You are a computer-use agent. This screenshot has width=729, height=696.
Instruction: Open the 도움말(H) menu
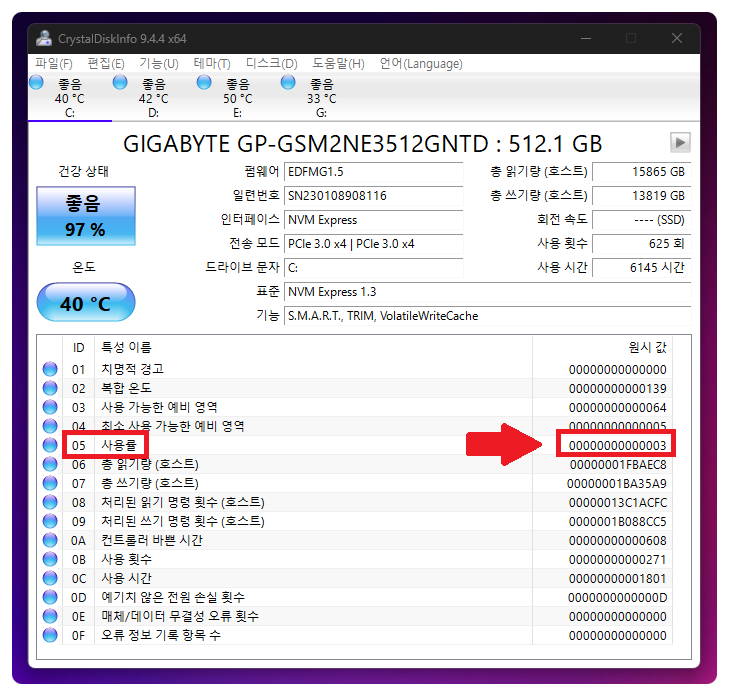(x=338, y=63)
